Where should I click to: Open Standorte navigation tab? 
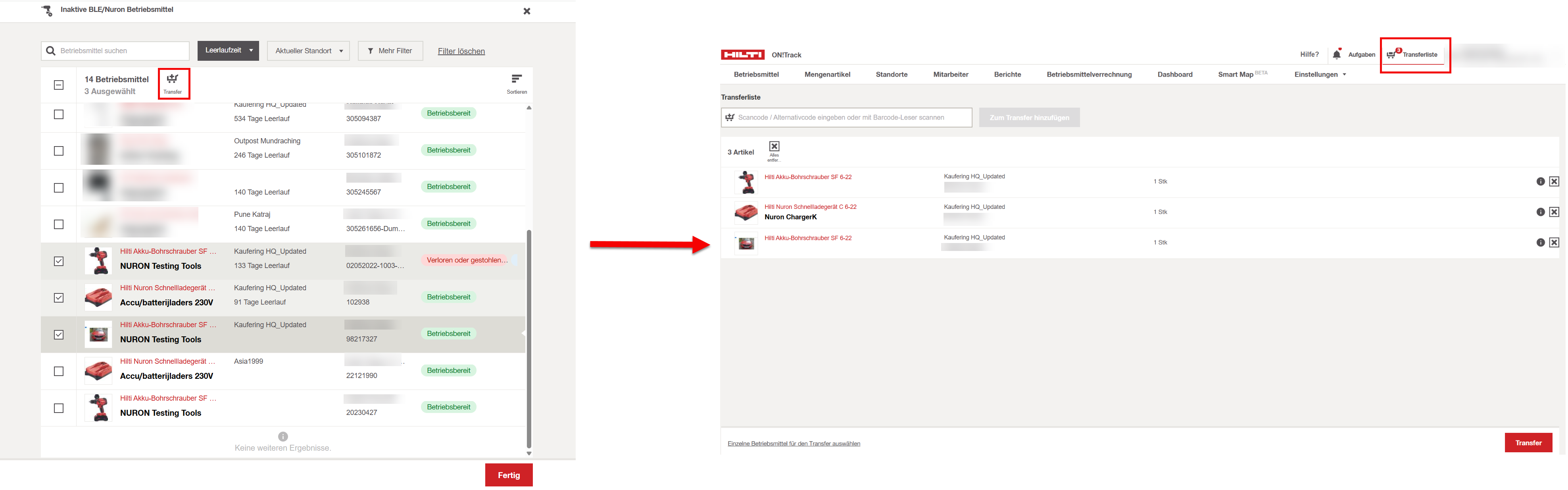click(891, 74)
